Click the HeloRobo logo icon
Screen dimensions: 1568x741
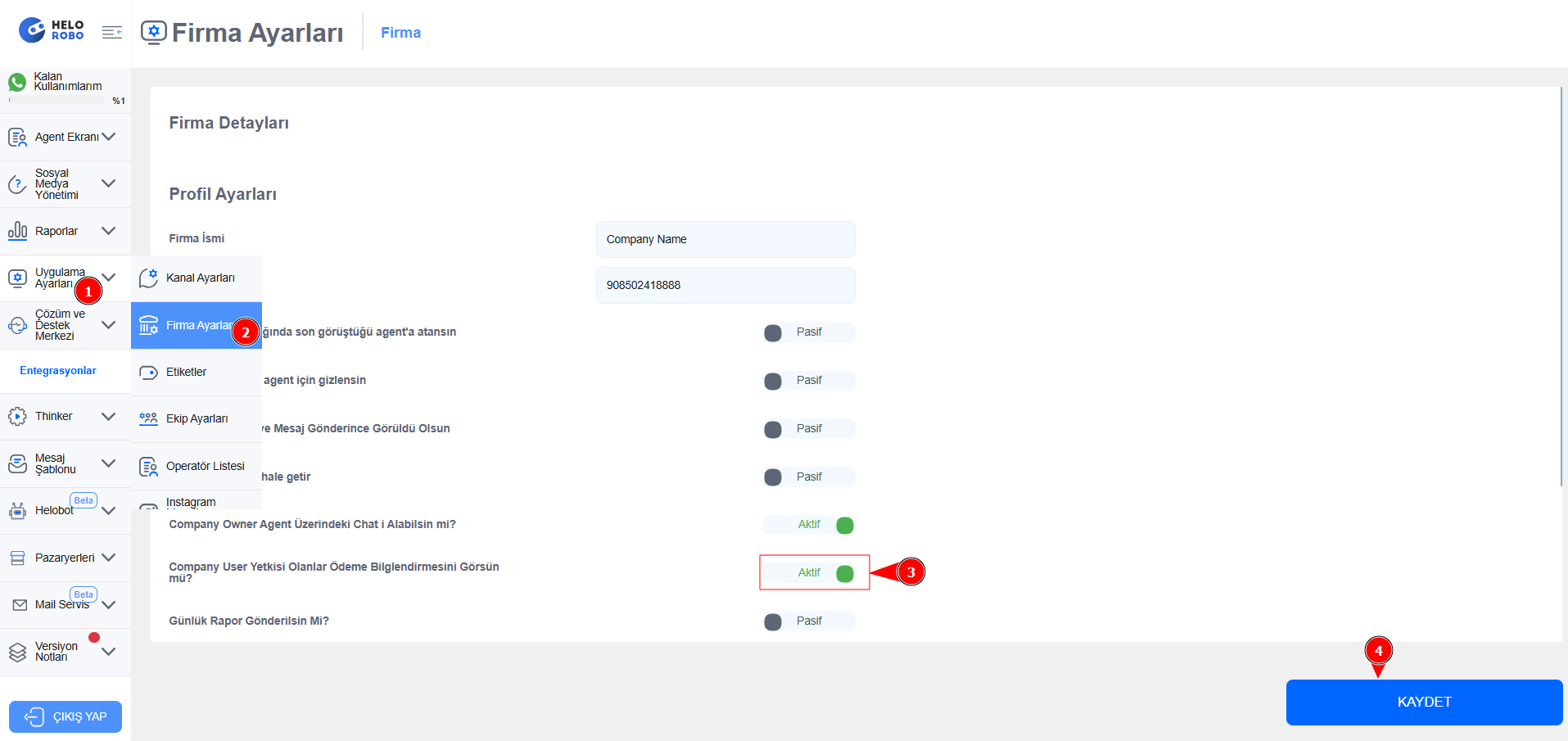32,30
